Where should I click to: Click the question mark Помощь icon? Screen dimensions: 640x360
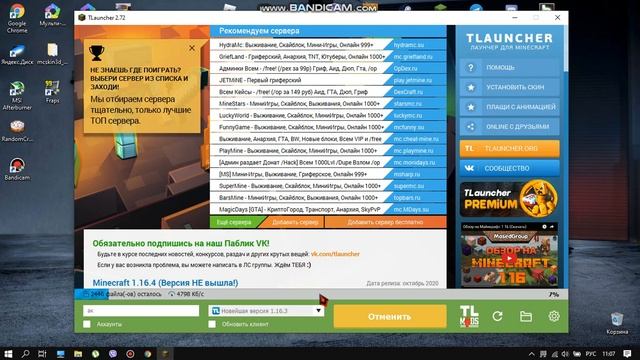click(x=471, y=67)
